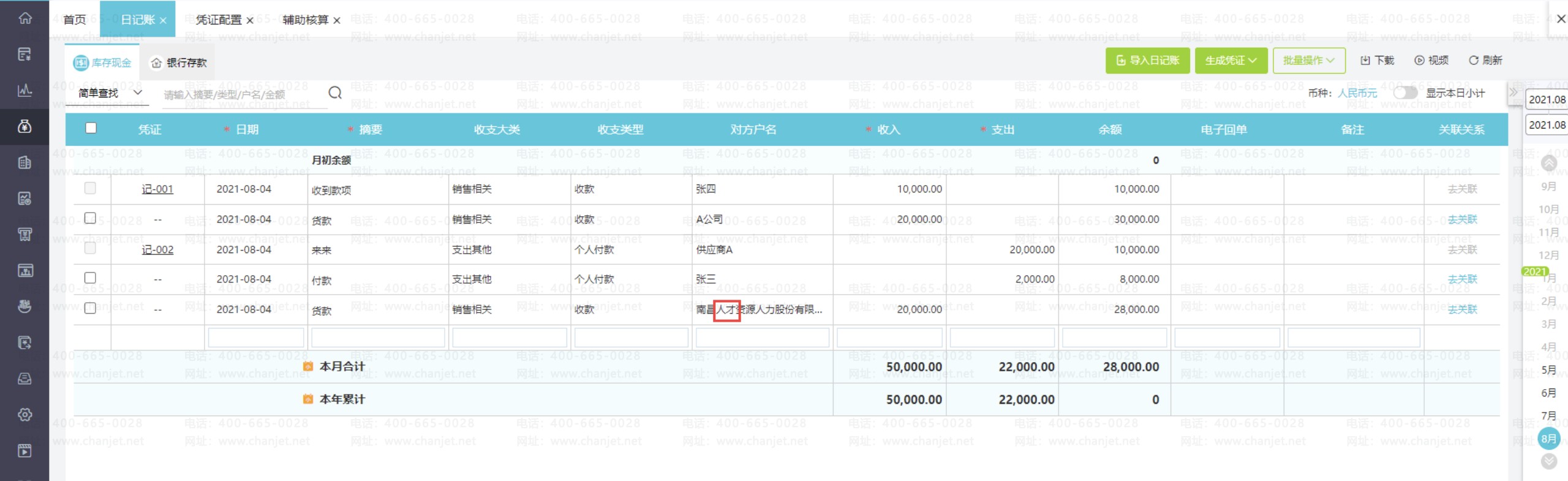Click the 下载 download button
This screenshot has height=481, width=1568.
tap(1377, 60)
